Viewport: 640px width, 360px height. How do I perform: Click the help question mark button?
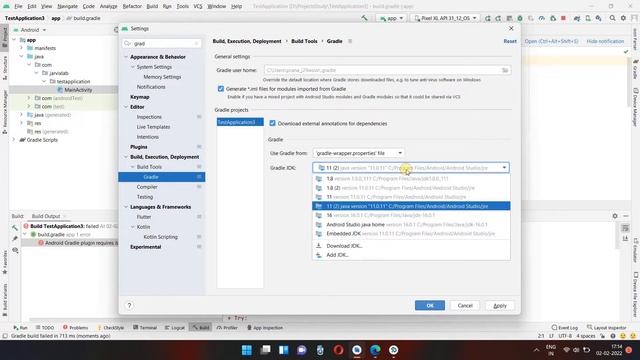point(129,305)
